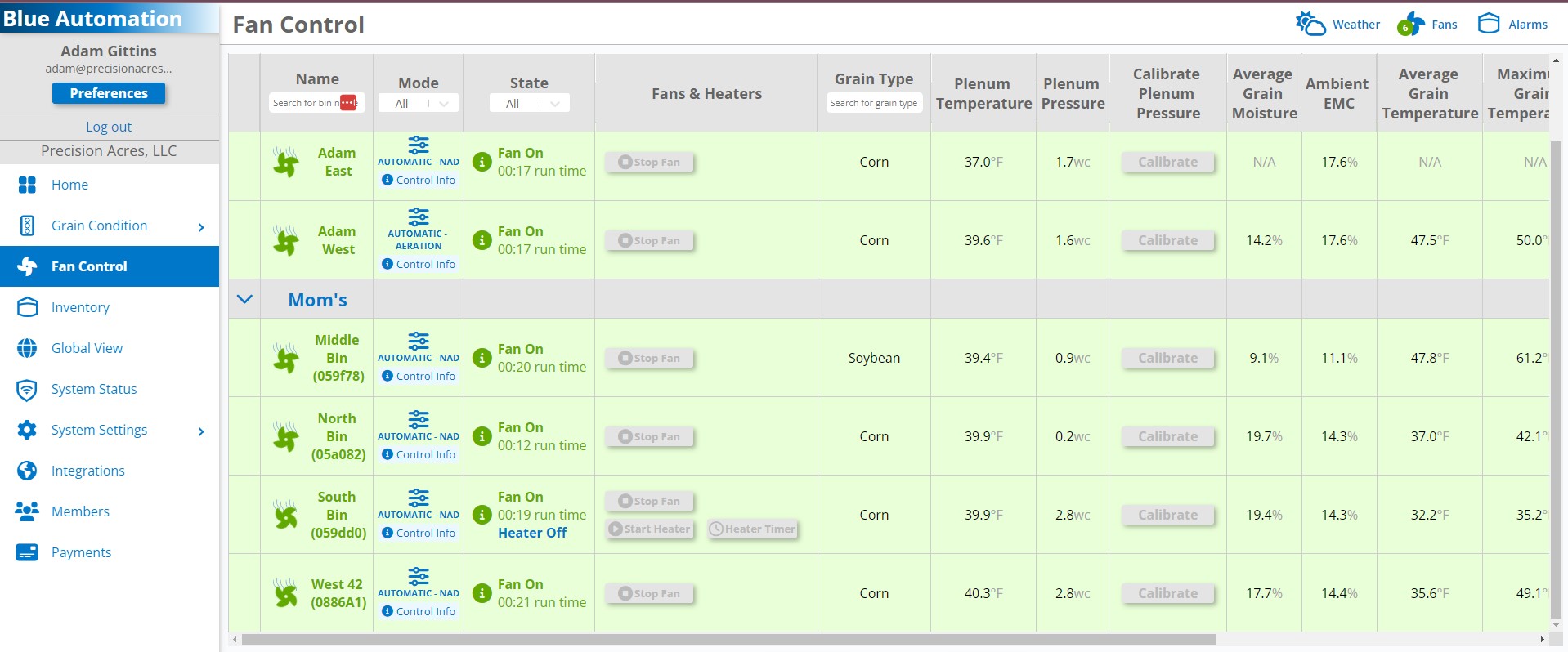
Task: Open the Mode filter dropdown
Action: click(x=419, y=104)
